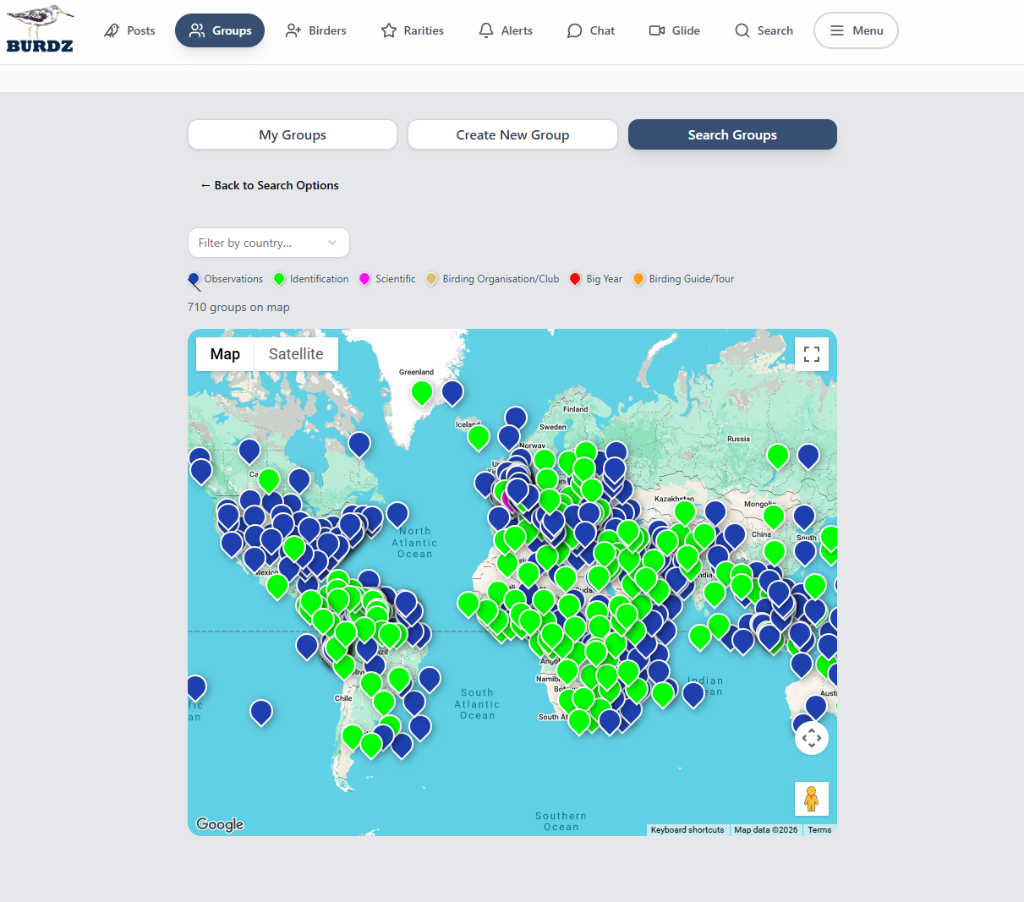Click the Big Year legend label
This screenshot has height=902, width=1024.
(604, 279)
